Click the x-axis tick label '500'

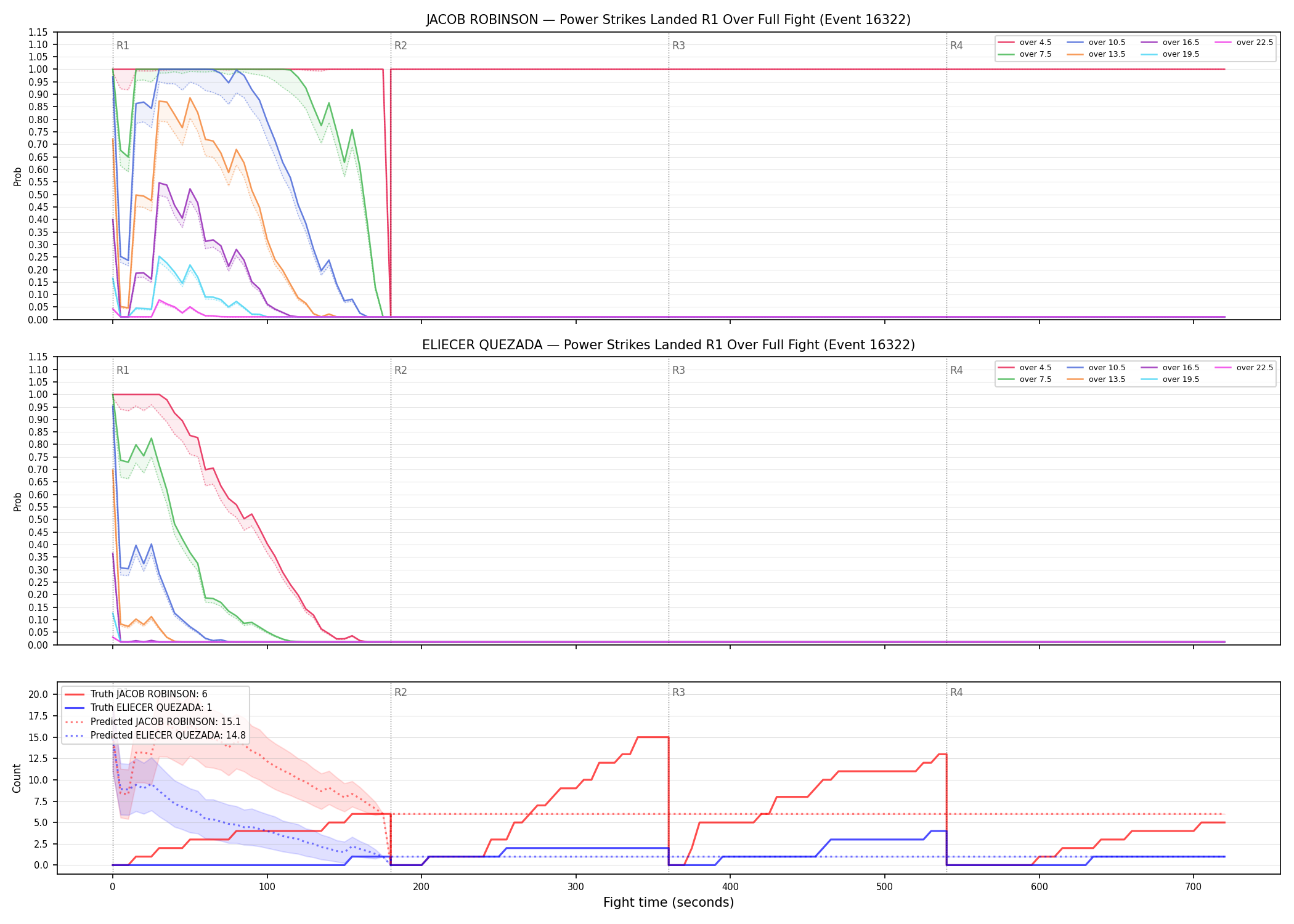pos(885,887)
